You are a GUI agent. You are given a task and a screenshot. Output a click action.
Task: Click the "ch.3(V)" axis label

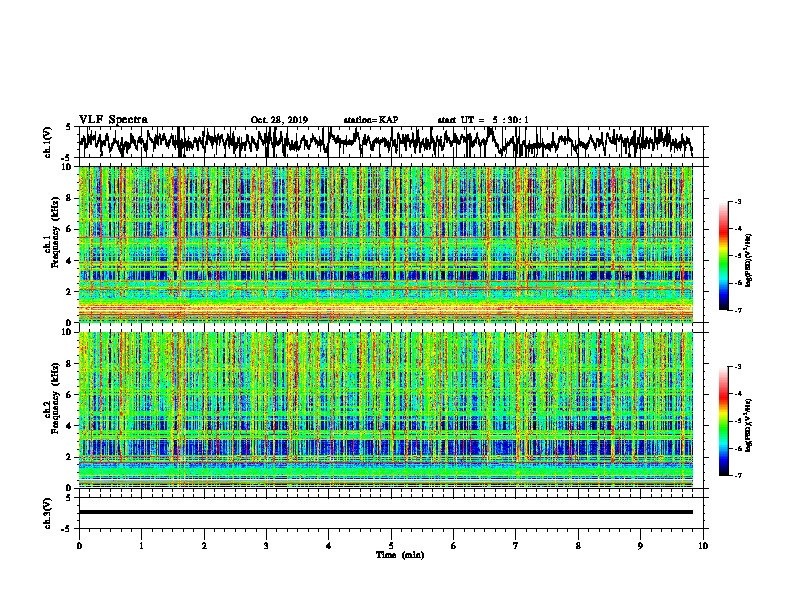[x=47, y=514]
